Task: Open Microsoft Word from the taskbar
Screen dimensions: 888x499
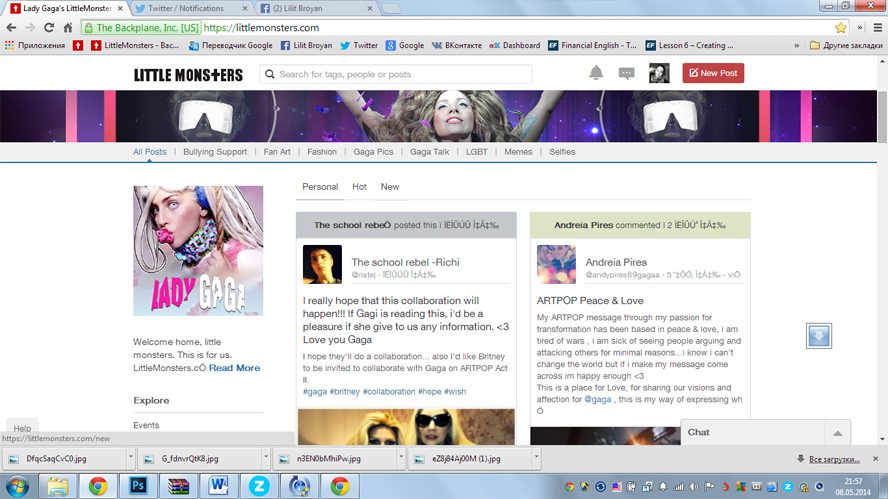Action: 218,486
